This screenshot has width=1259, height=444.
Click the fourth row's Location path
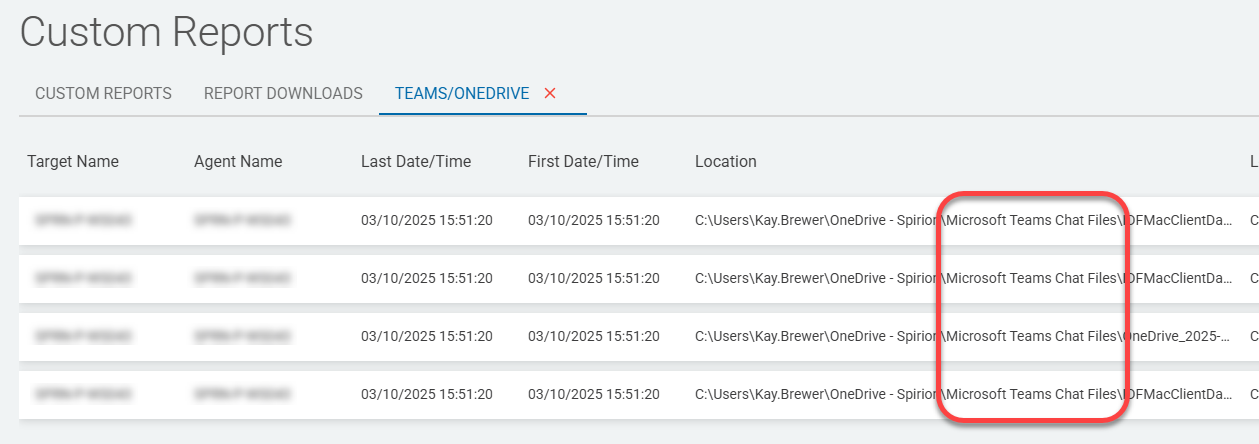pos(962,395)
